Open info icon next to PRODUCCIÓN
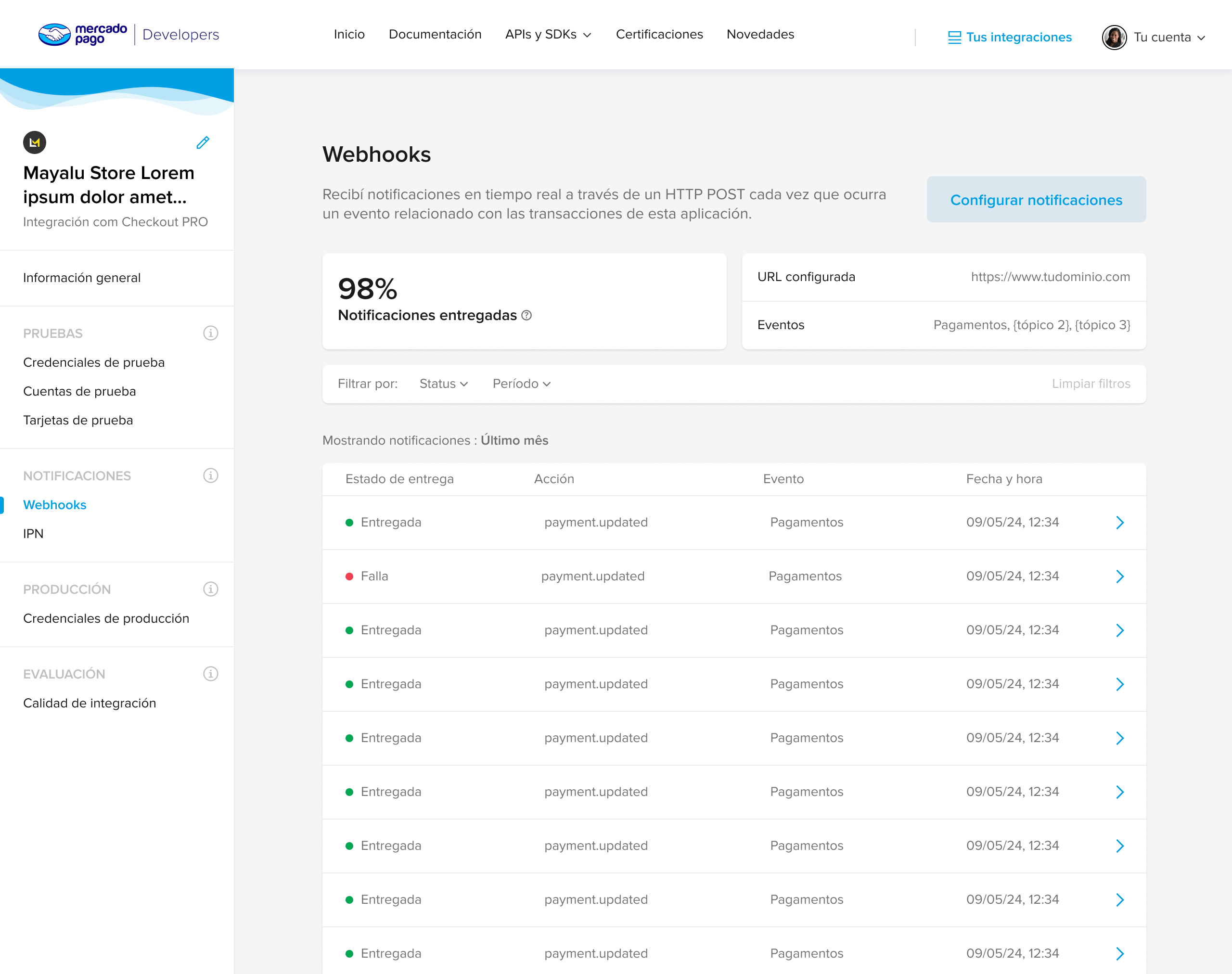The width and height of the screenshot is (1232, 974). click(x=210, y=589)
